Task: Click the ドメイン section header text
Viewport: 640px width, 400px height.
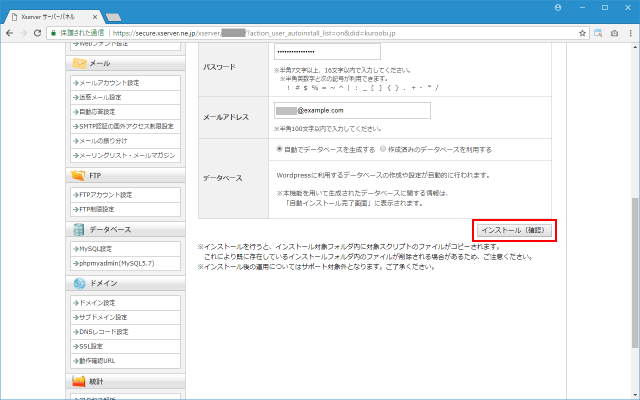Action: [x=104, y=283]
